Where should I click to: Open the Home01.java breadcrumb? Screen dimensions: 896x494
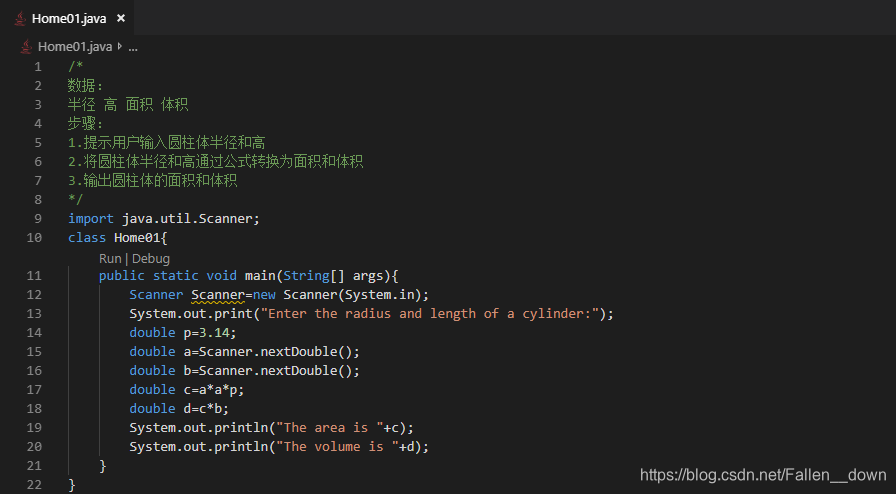click(x=75, y=47)
